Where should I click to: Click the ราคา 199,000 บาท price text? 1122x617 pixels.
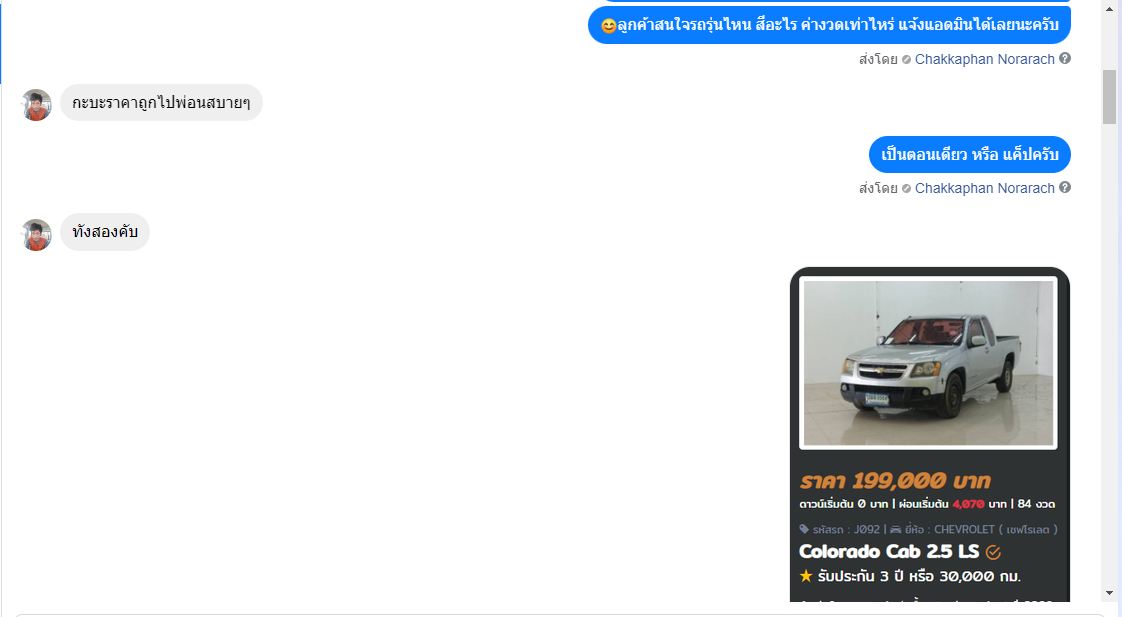pos(895,480)
